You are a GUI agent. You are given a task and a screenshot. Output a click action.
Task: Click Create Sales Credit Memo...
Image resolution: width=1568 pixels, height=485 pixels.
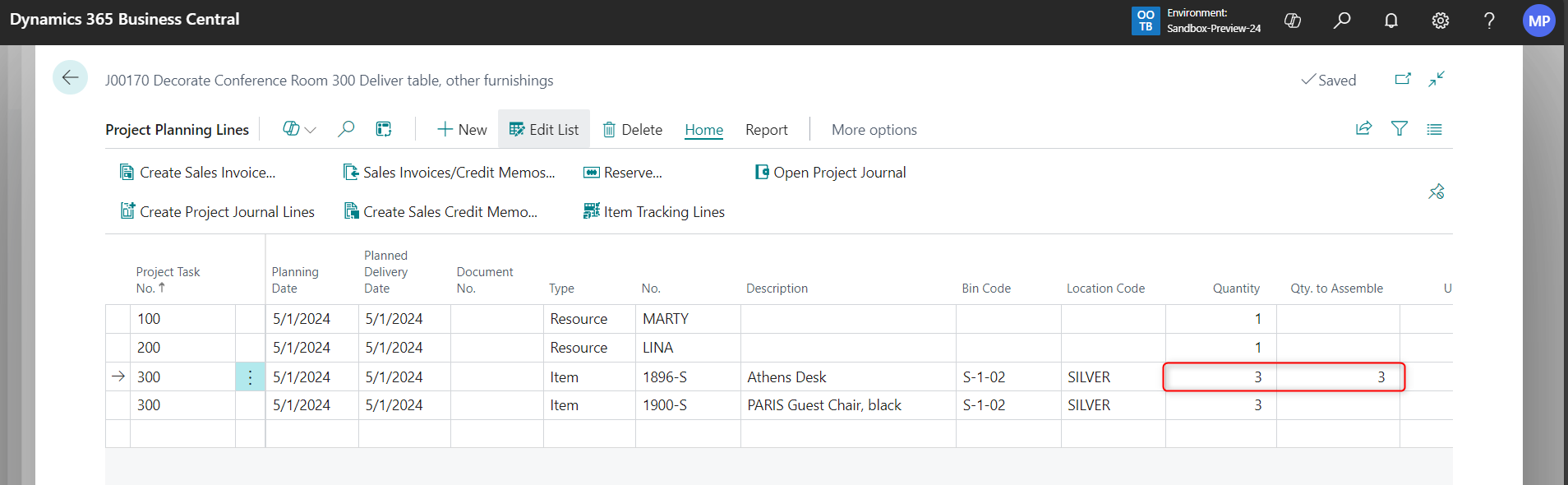[x=440, y=212]
